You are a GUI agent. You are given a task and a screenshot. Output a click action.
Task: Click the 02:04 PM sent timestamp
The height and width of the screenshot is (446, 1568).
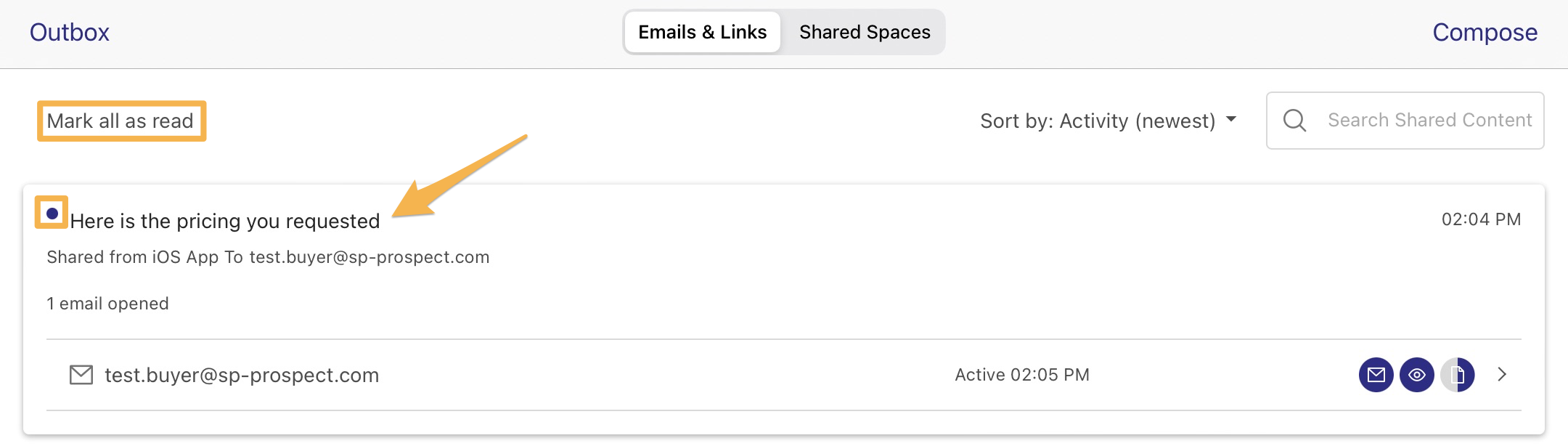tap(1481, 219)
